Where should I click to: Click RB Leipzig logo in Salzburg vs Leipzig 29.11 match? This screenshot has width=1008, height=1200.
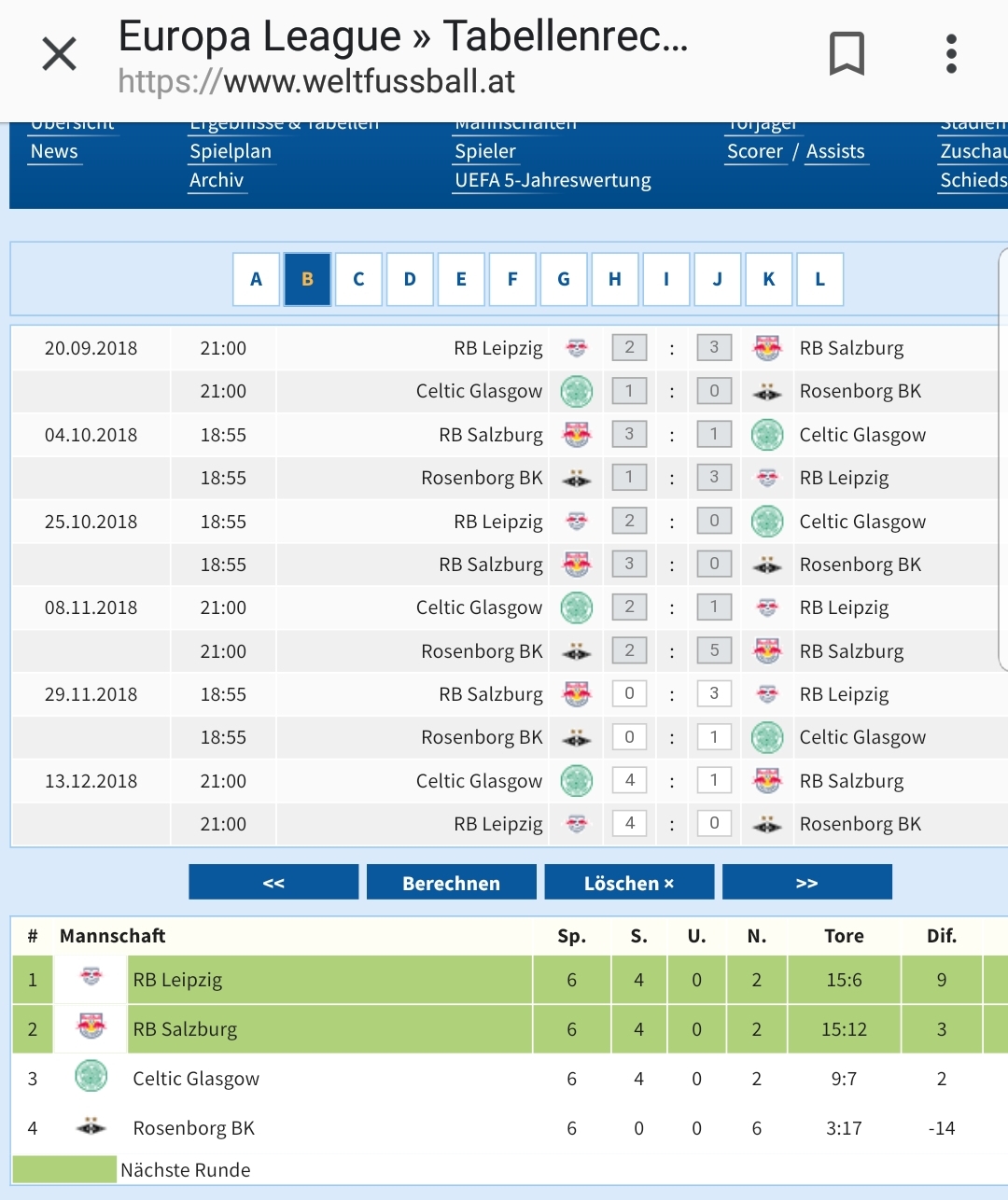coord(767,693)
